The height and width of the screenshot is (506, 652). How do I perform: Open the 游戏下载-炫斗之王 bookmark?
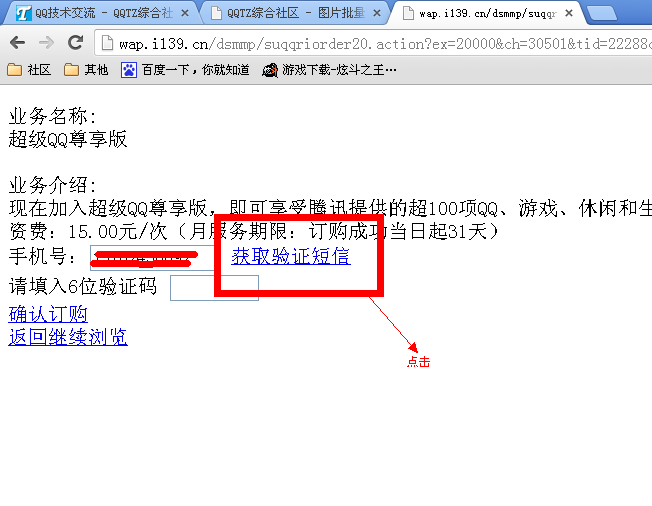point(329,70)
